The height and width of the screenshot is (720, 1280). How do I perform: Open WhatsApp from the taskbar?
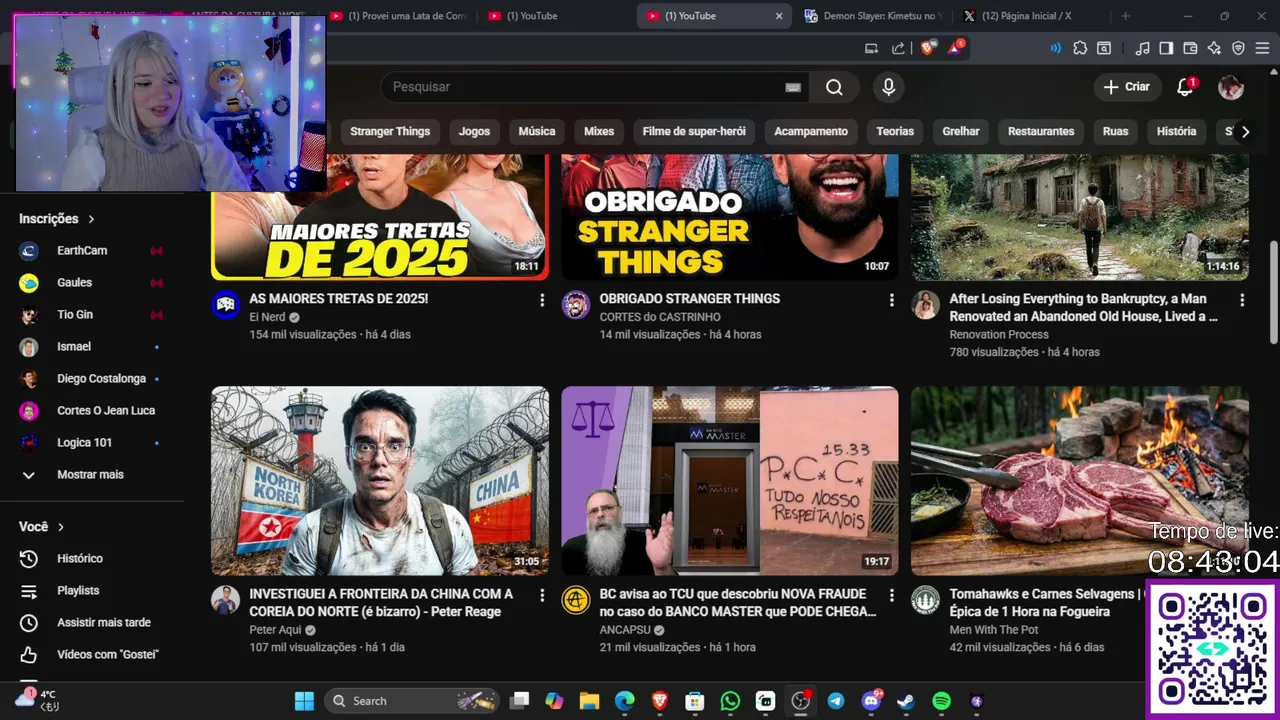coord(730,701)
